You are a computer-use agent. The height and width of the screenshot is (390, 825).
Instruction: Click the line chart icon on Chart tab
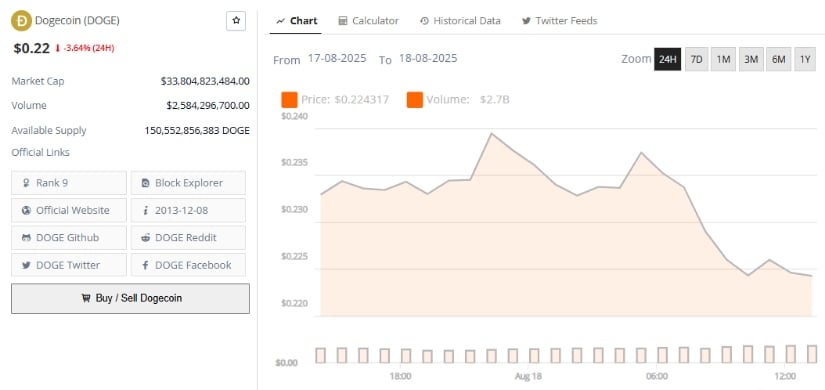[280, 21]
